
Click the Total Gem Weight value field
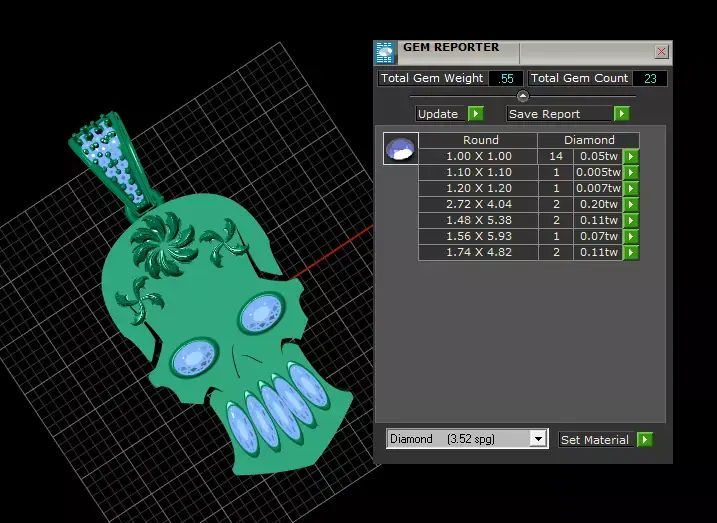[506, 79]
